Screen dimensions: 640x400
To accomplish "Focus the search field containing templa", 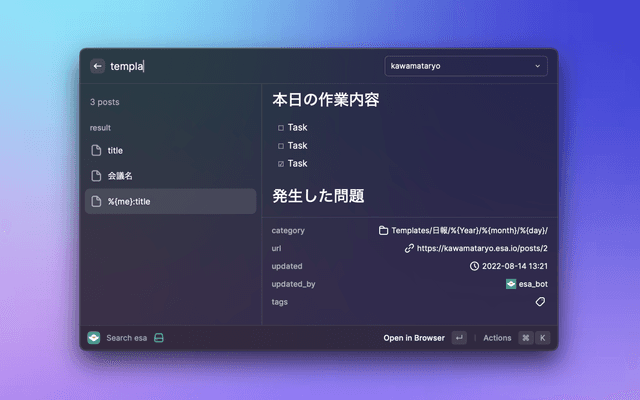I will click(x=240, y=66).
